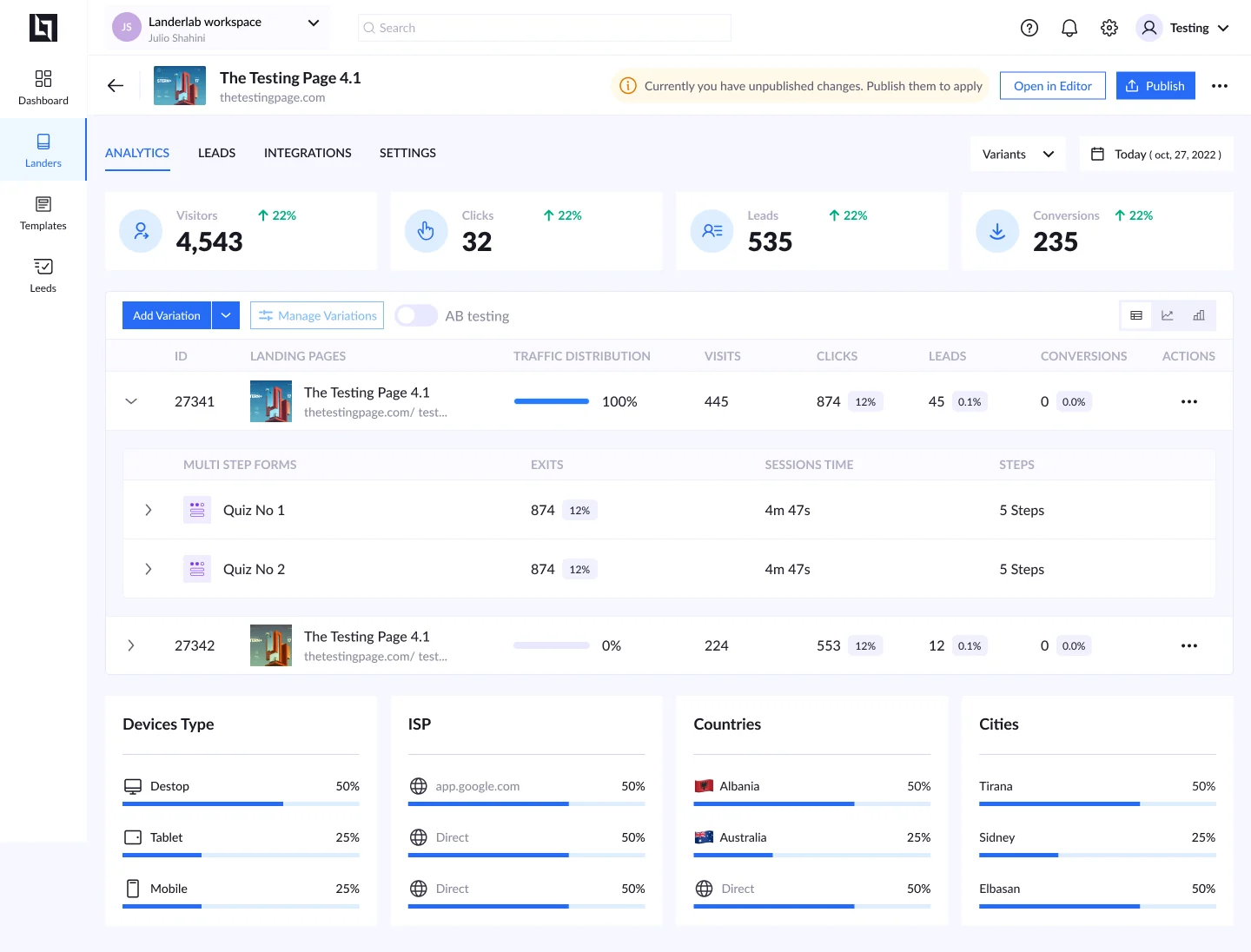
Task: Collapse row 27341 details
Action: [131, 401]
